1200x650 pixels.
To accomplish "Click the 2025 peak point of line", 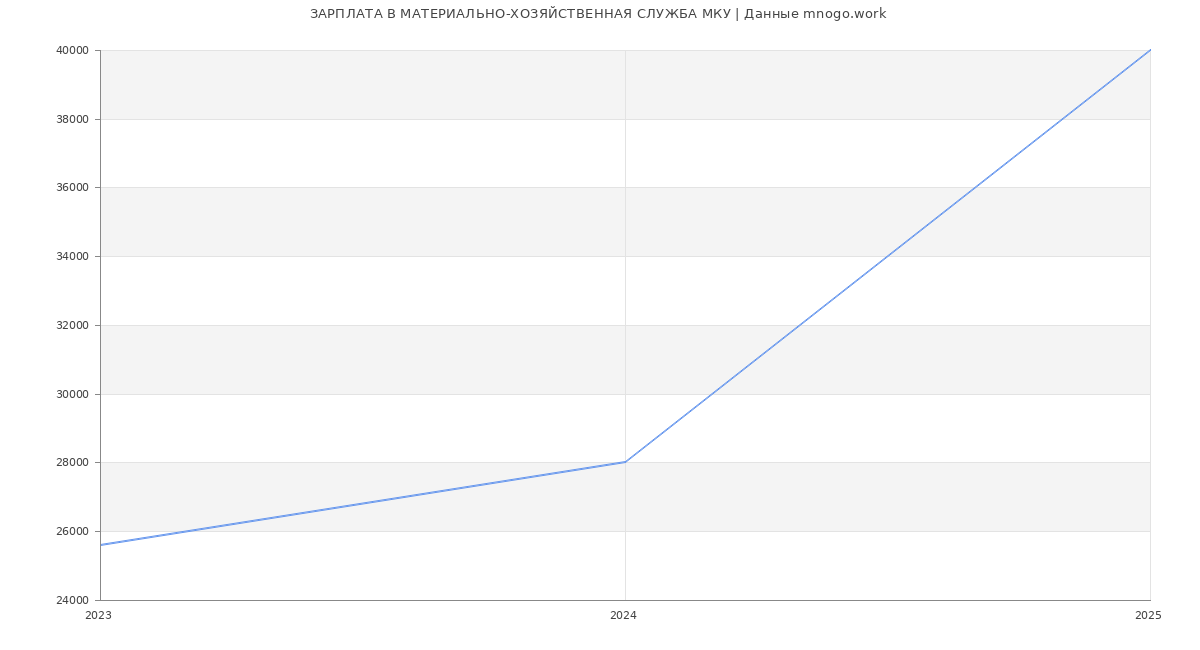I will coord(1150,50).
